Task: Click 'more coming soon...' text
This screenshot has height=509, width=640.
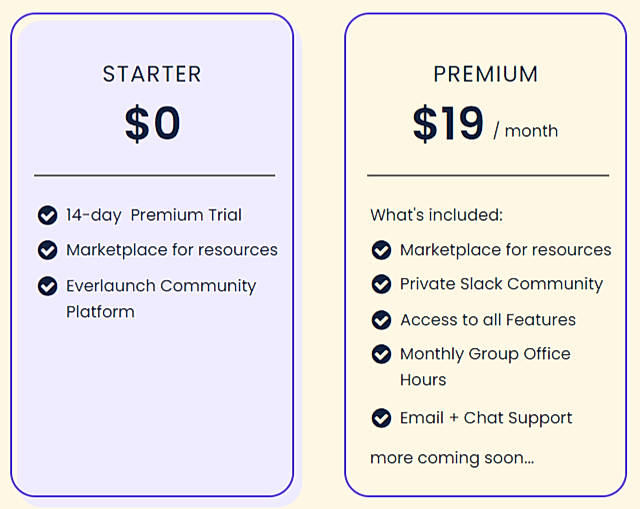Action: [452, 458]
